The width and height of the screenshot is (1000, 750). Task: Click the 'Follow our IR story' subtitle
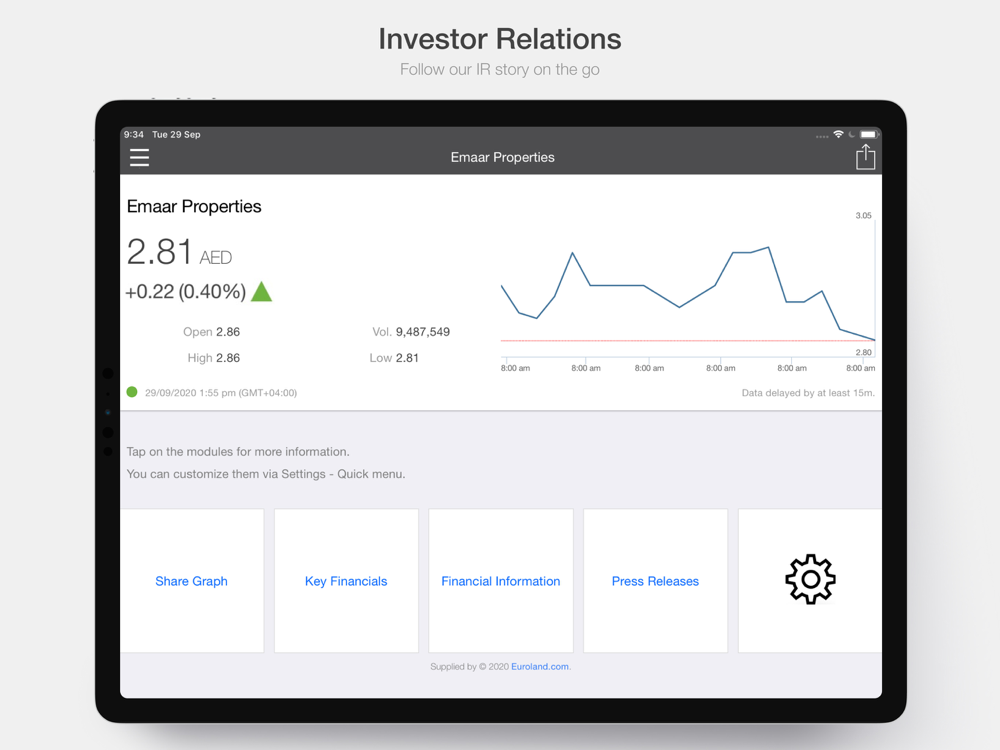(500, 69)
